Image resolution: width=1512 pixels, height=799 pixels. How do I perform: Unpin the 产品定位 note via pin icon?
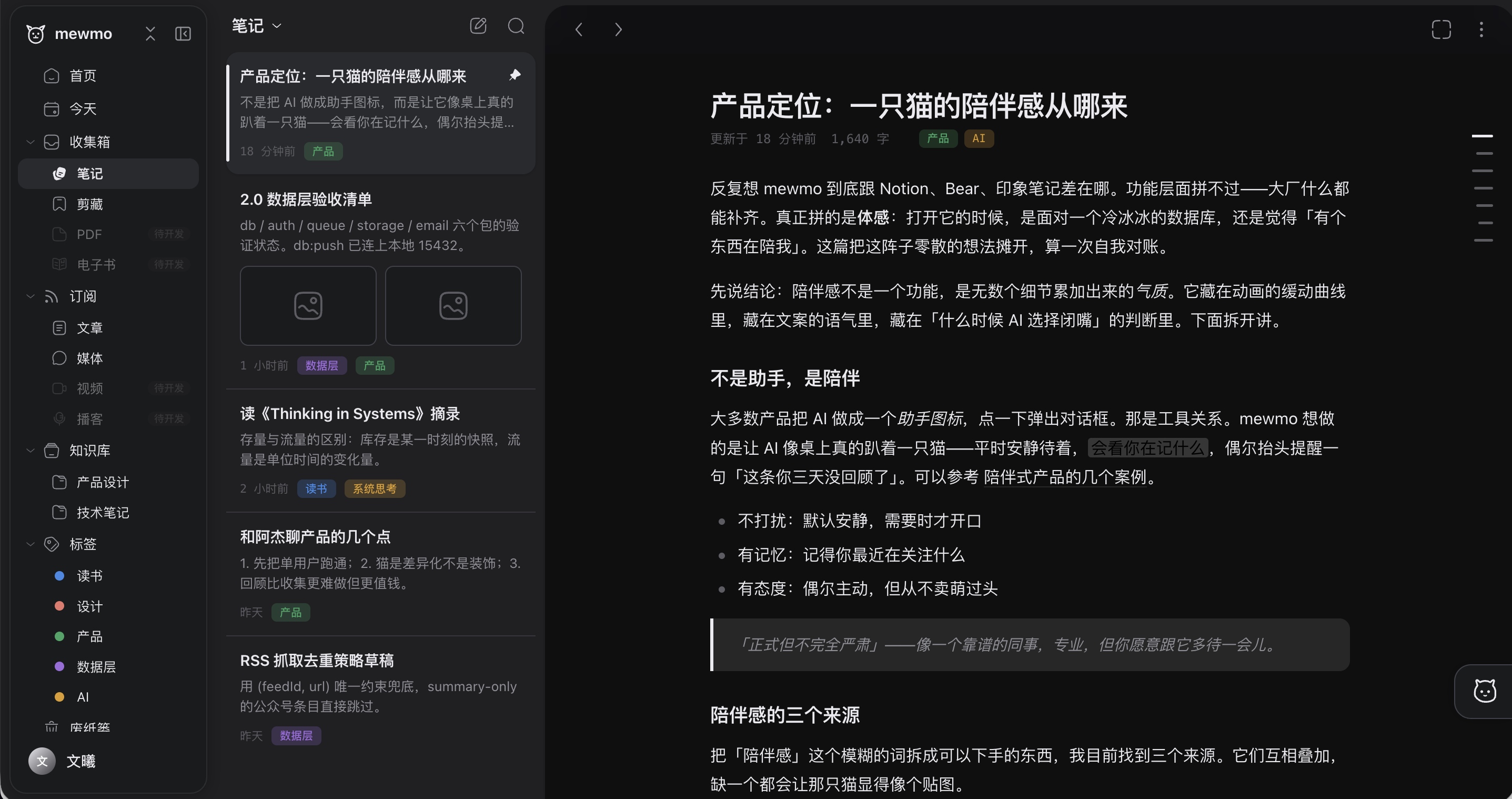pyautogui.click(x=515, y=75)
